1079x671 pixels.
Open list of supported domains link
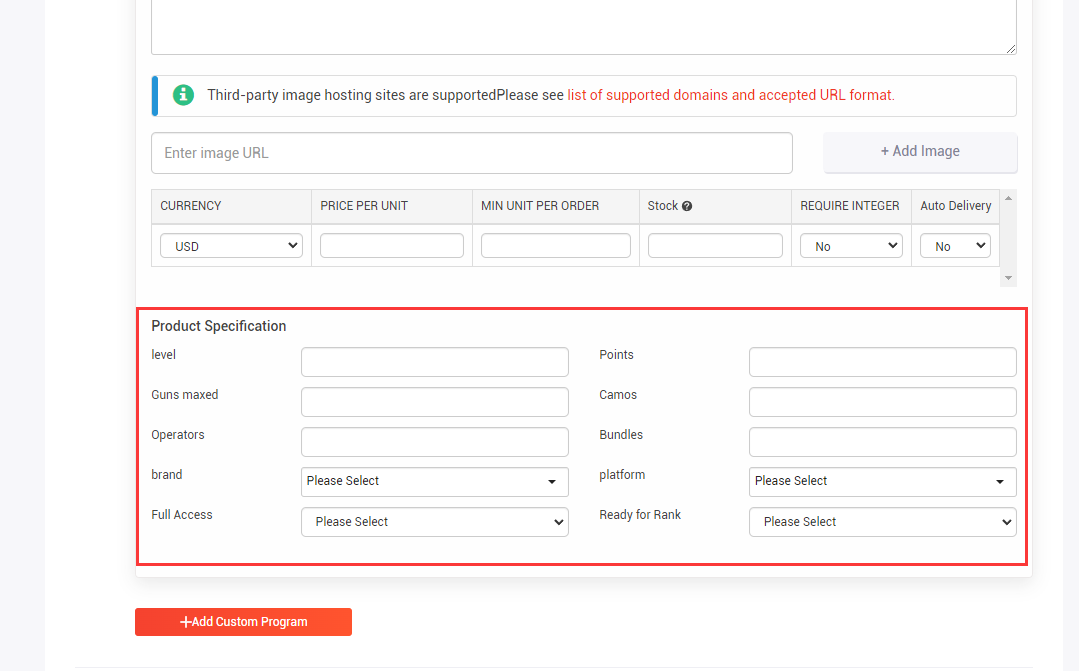click(x=730, y=95)
